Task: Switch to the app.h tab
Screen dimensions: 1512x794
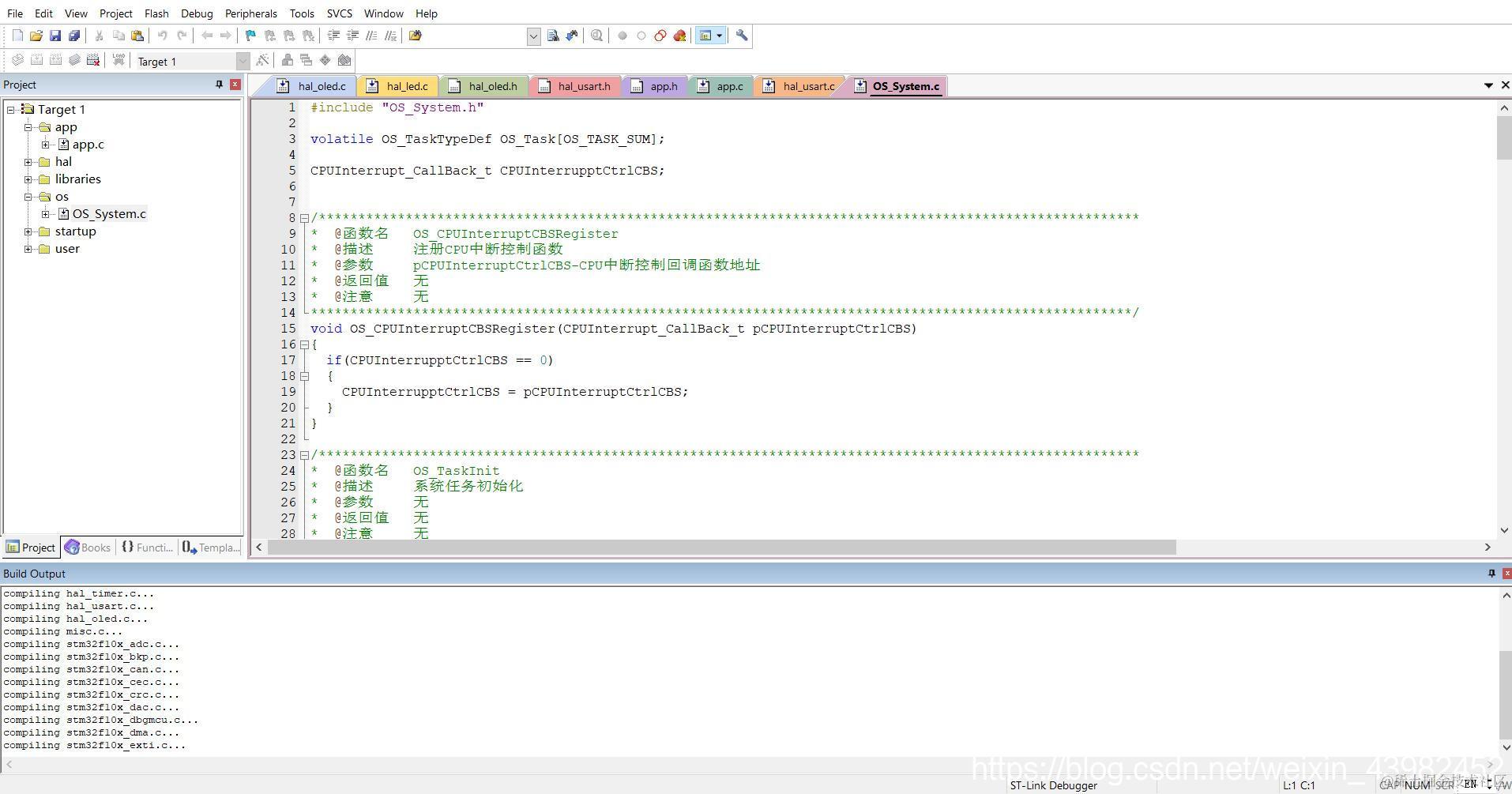Action: pos(656,86)
